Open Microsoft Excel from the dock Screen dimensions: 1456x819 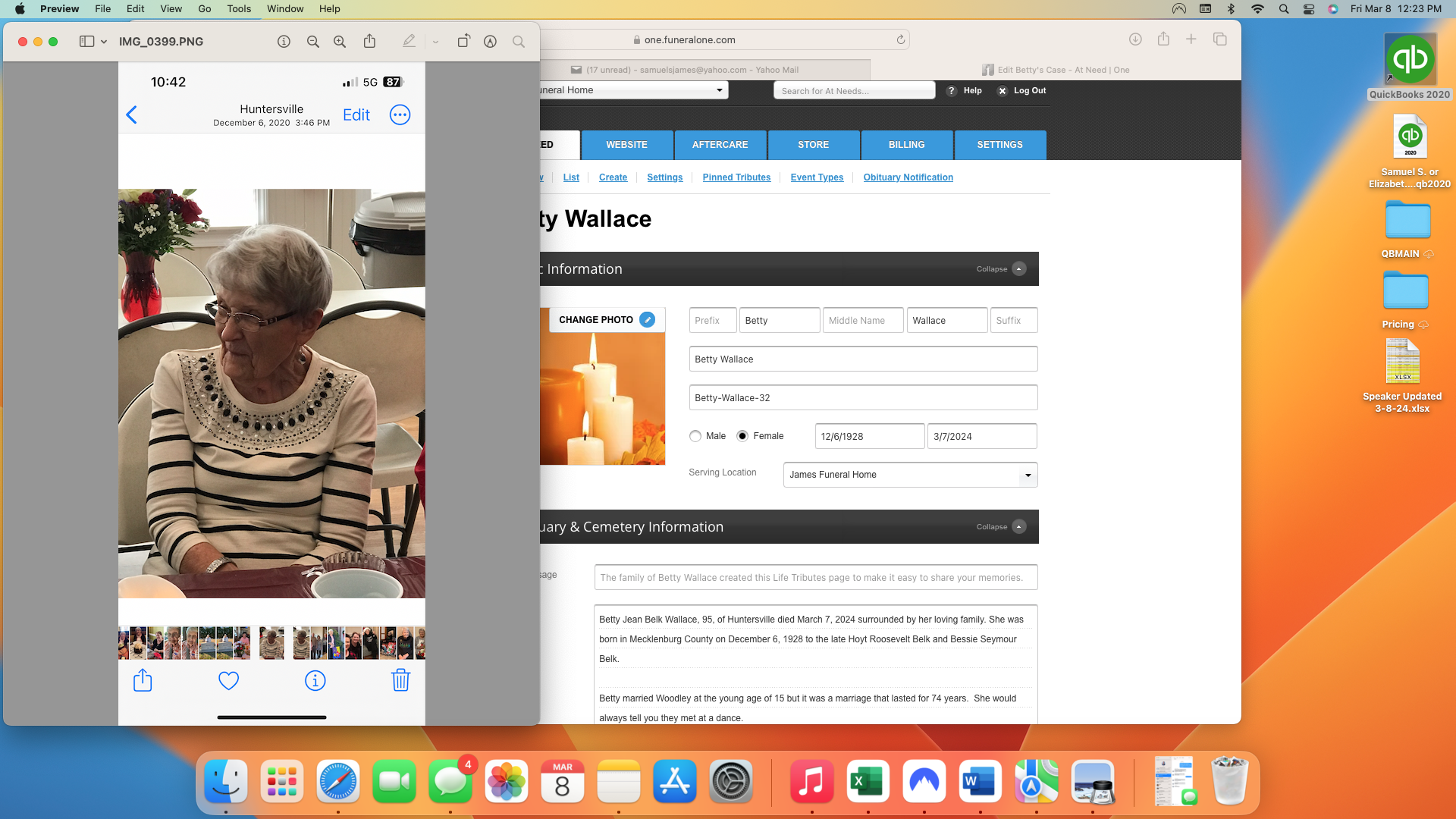click(x=868, y=782)
